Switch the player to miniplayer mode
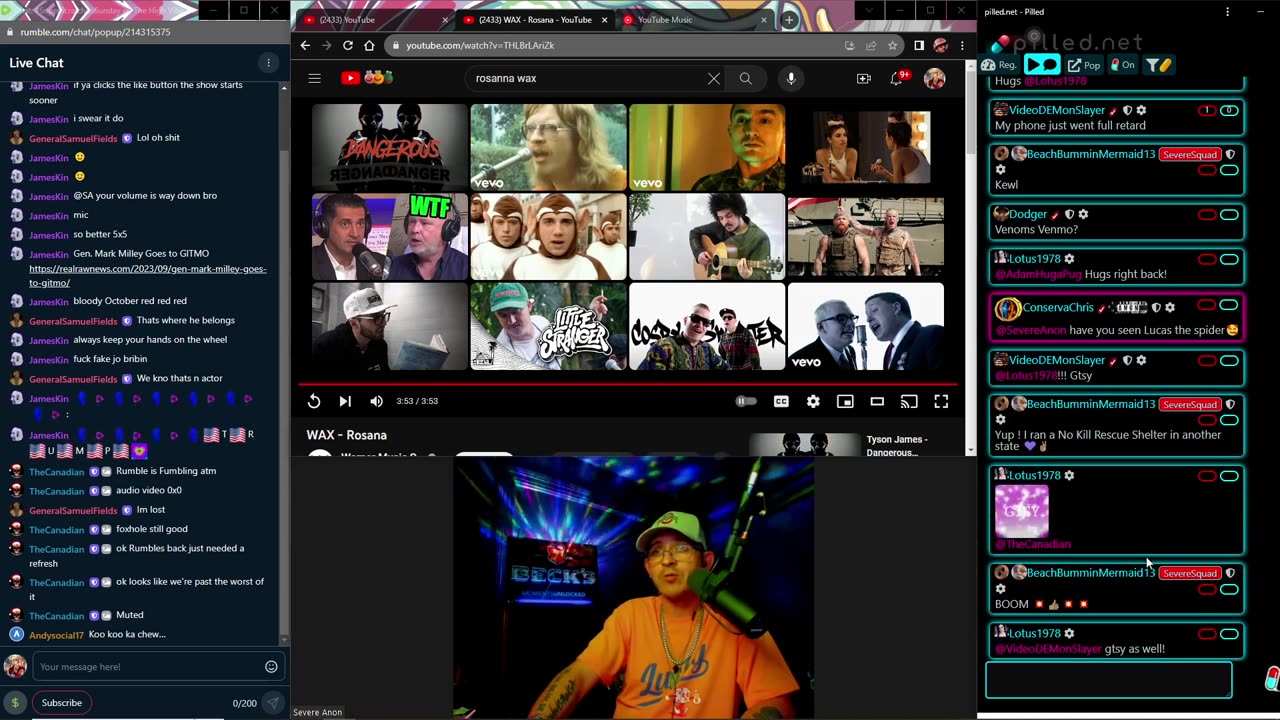This screenshot has width=1280, height=720. coord(845,401)
